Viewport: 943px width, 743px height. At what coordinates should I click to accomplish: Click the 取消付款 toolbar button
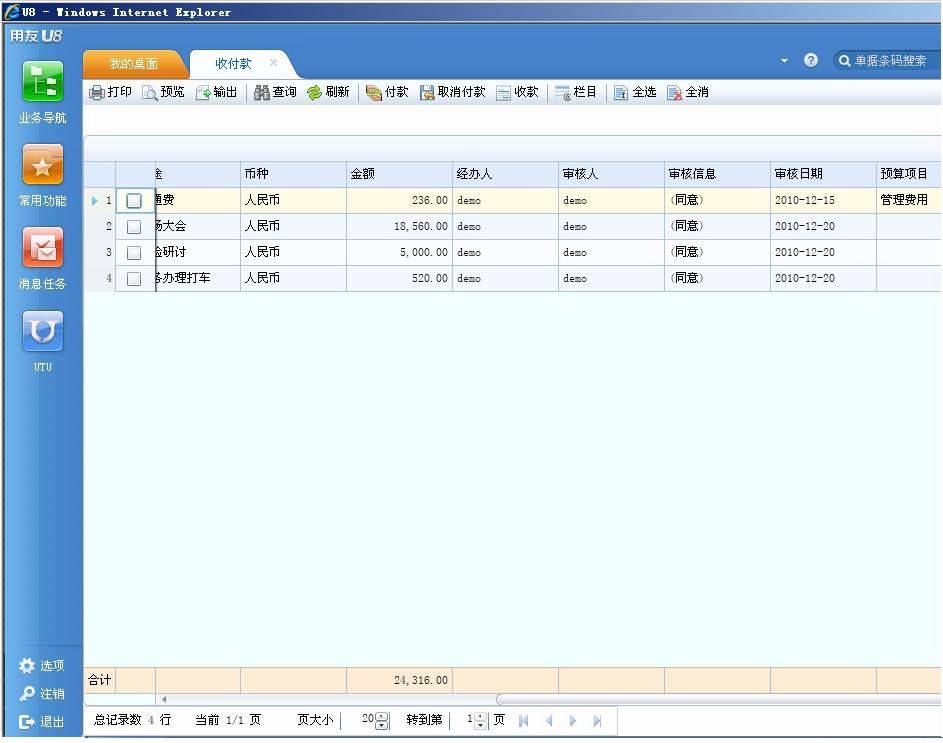452,92
